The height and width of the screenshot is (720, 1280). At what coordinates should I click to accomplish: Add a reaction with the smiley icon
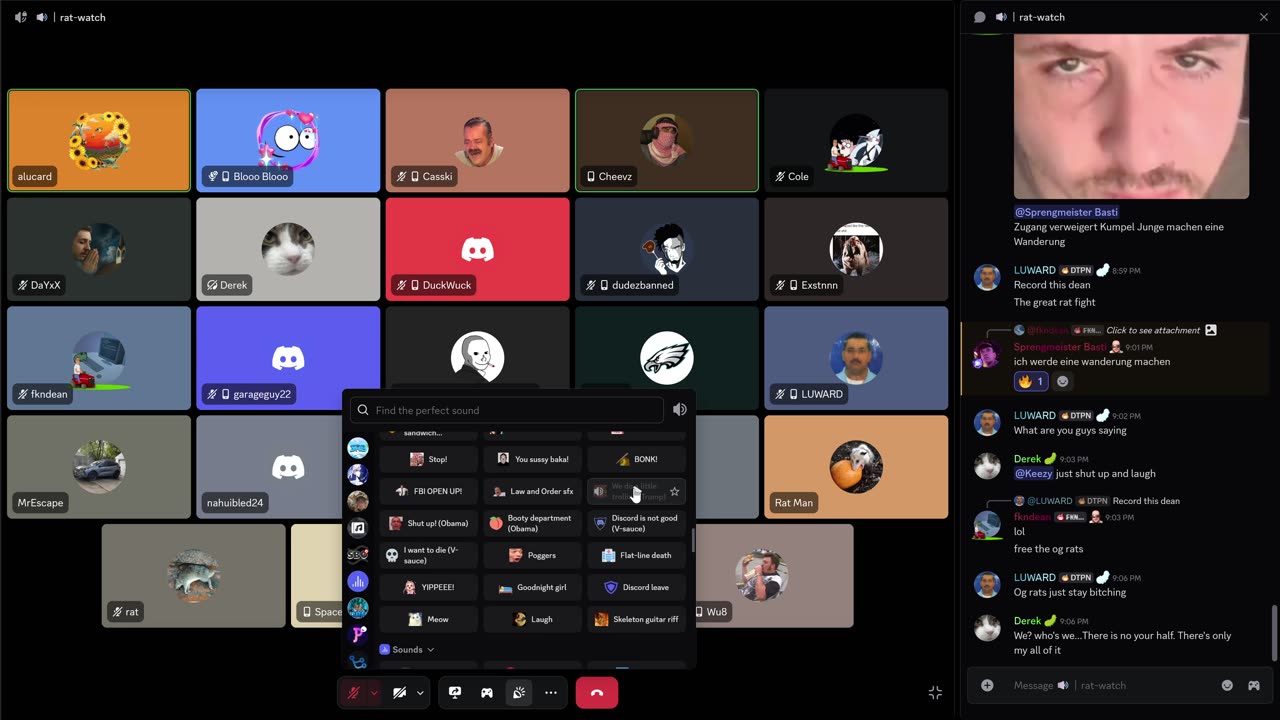1063,381
